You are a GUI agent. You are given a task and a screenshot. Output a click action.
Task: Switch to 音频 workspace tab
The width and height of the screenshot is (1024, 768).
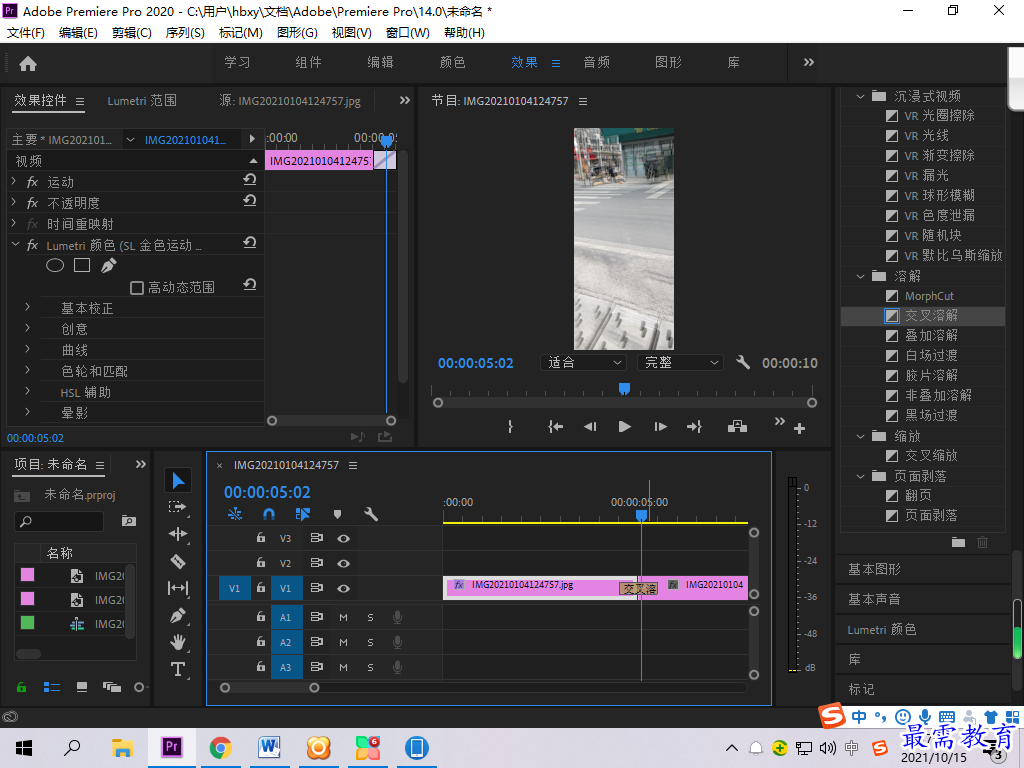pos(596,62)
